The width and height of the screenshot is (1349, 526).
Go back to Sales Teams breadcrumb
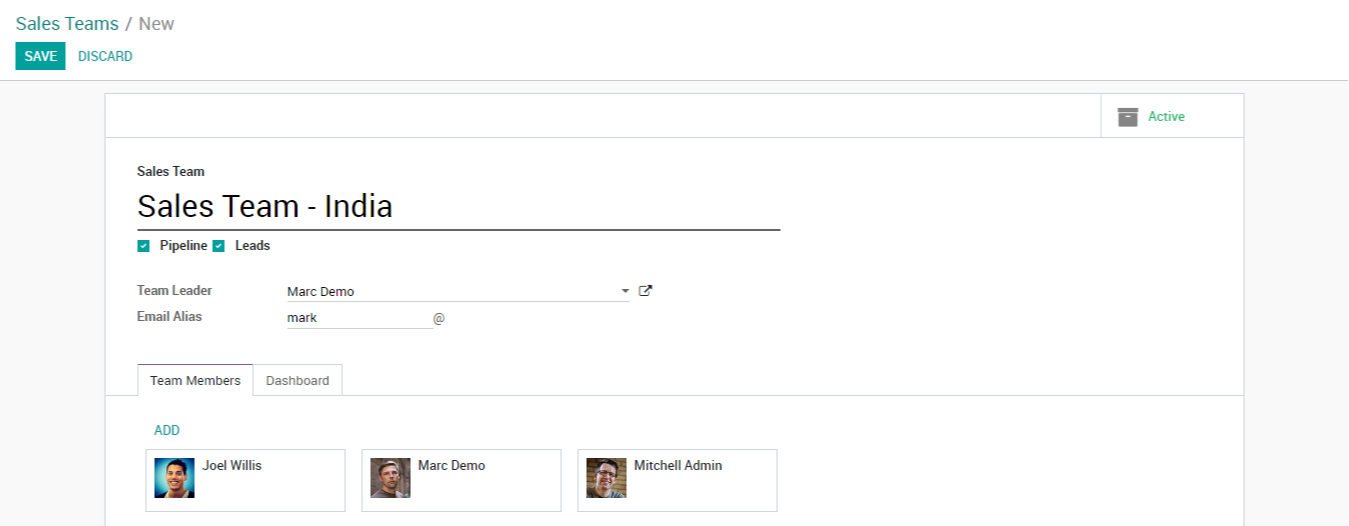pos(67,24)
